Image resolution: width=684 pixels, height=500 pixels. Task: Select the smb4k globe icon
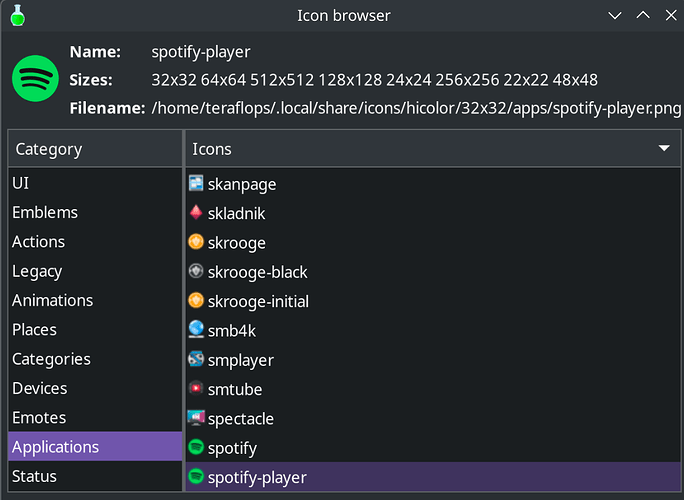pyautogui.click(x=196, y=329)
